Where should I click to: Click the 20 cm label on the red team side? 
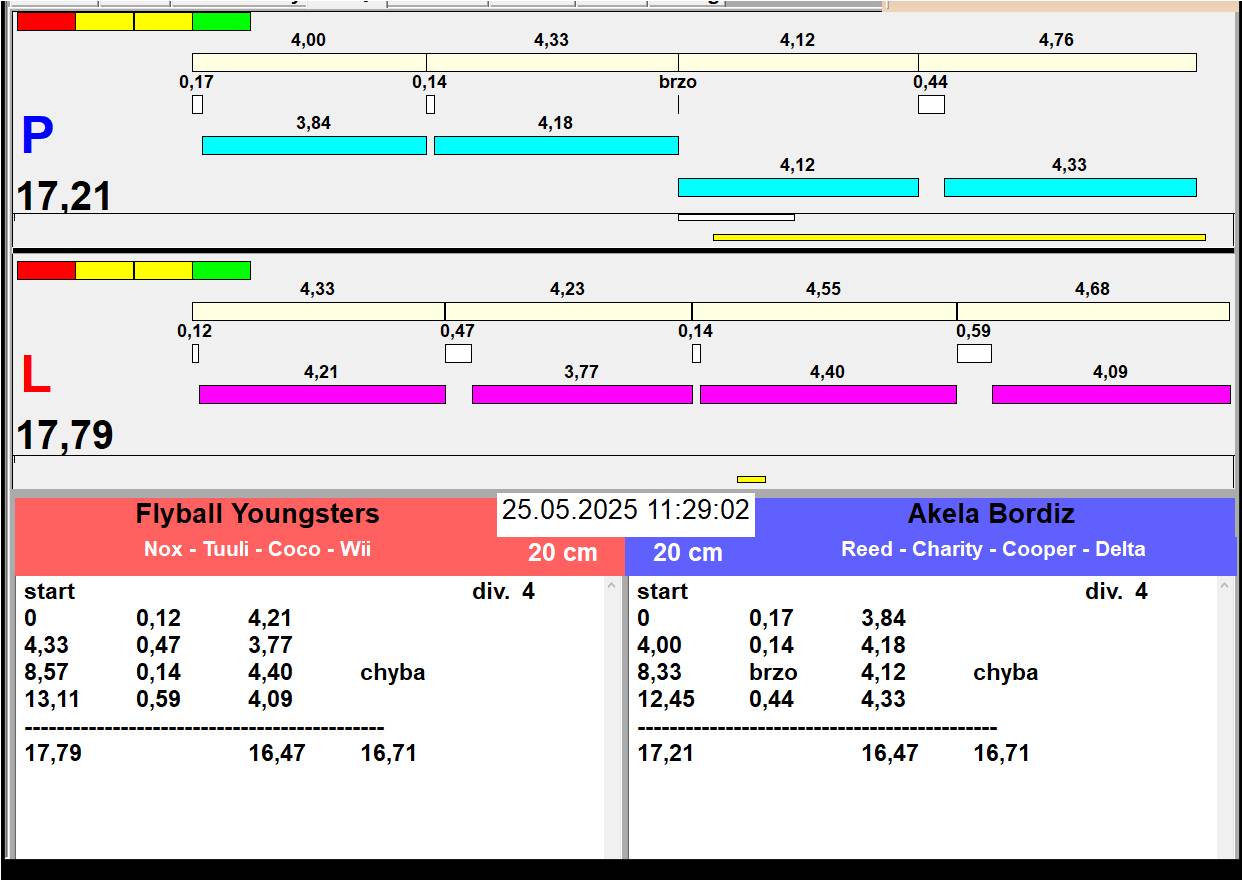[562, 552]
